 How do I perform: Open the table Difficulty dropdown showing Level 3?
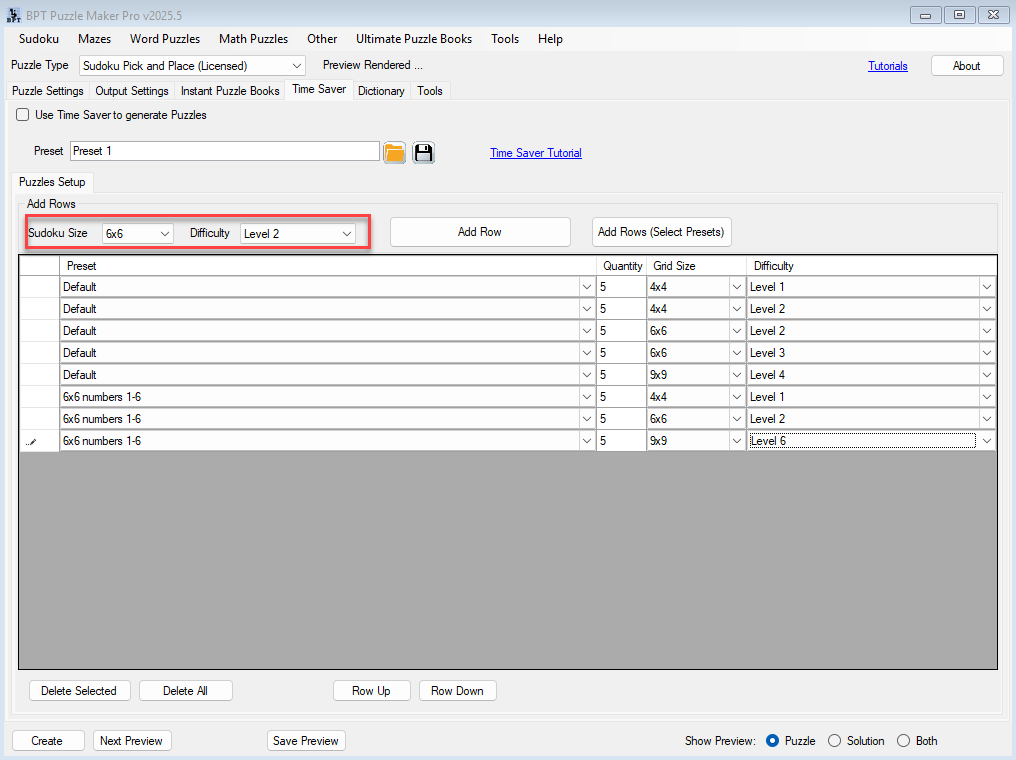(987, 353)
